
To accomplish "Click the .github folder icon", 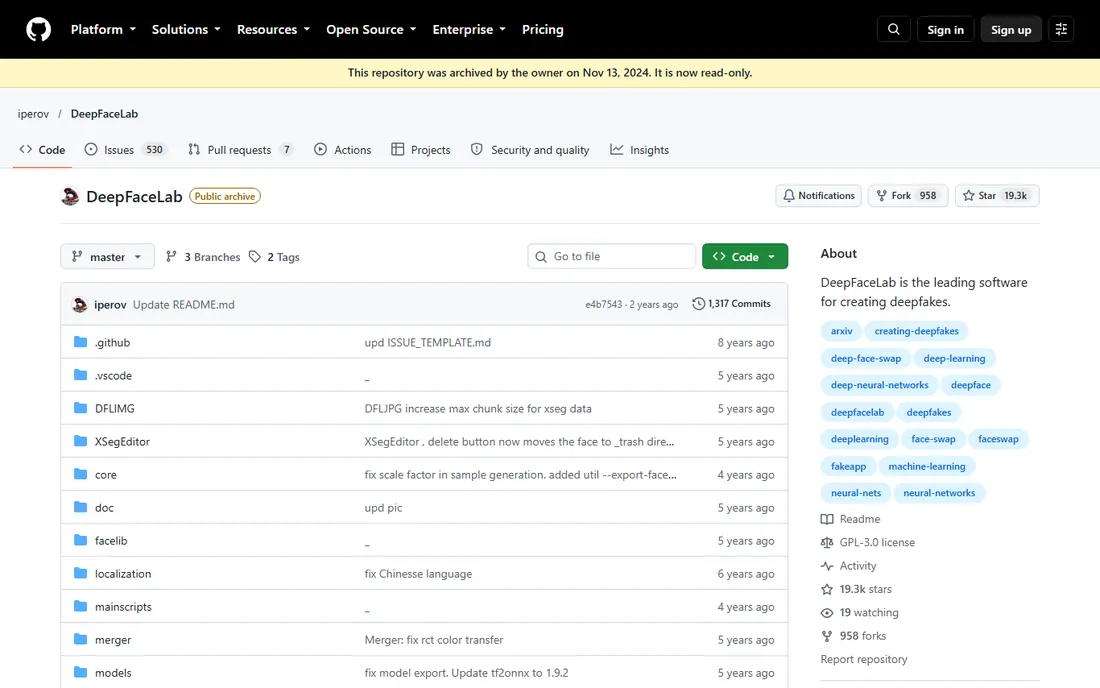I will click(x=81, y=342).
